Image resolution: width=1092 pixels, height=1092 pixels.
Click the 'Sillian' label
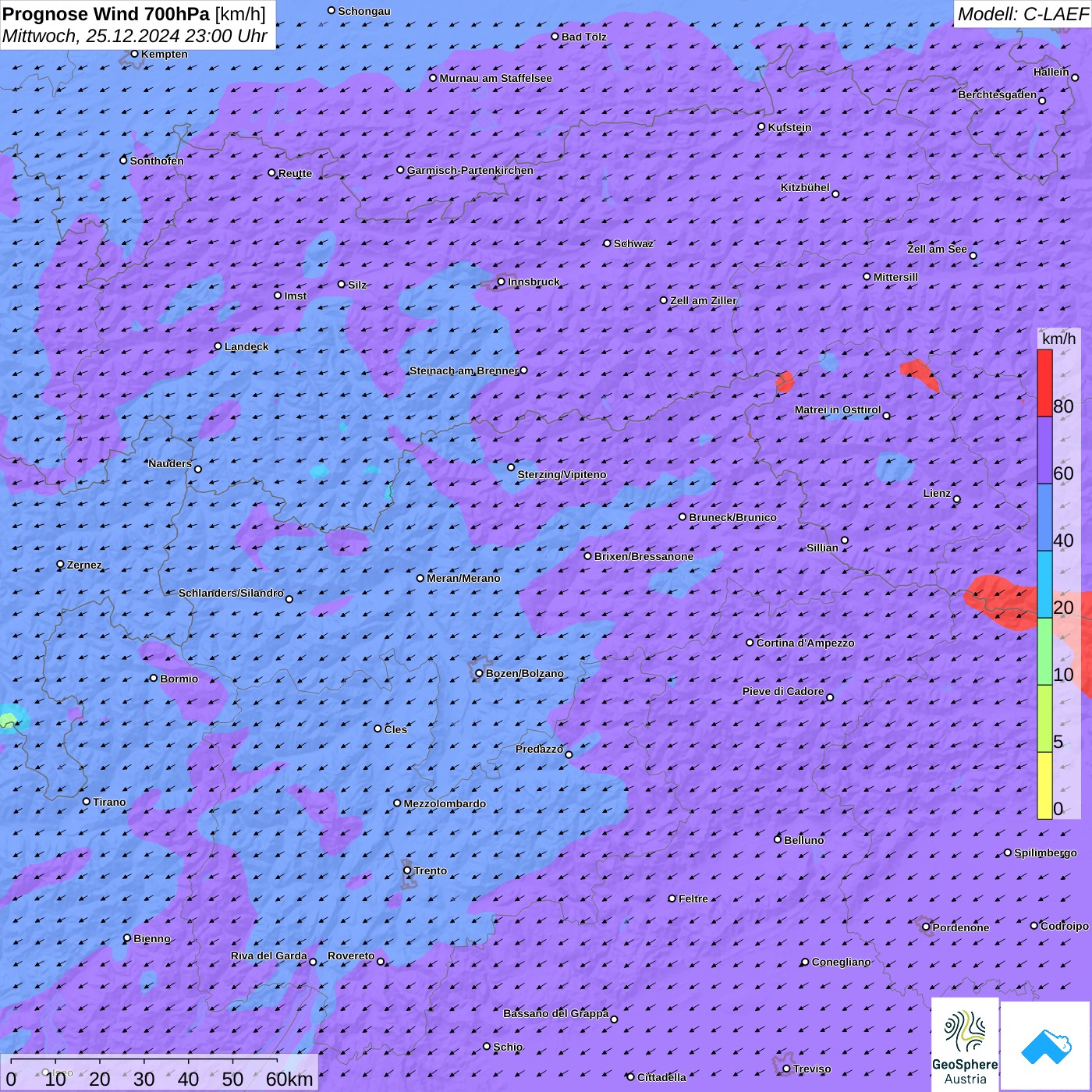(822, 548)
